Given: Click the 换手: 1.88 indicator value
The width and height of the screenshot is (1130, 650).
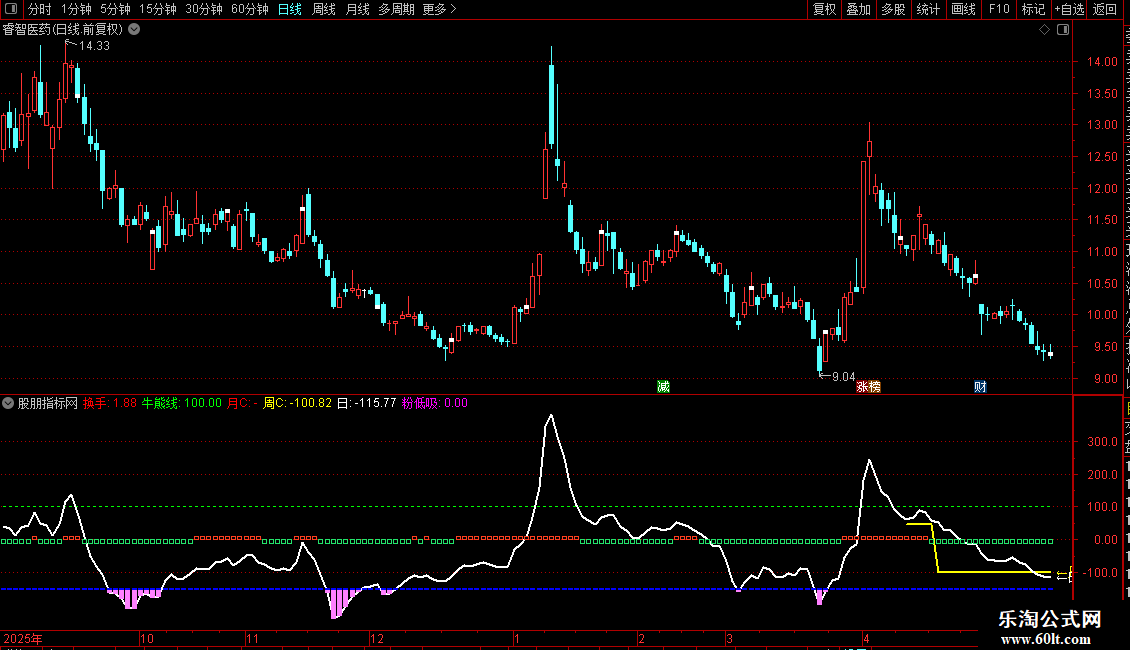Looking at the screenshot, I should tap(110, 403).
